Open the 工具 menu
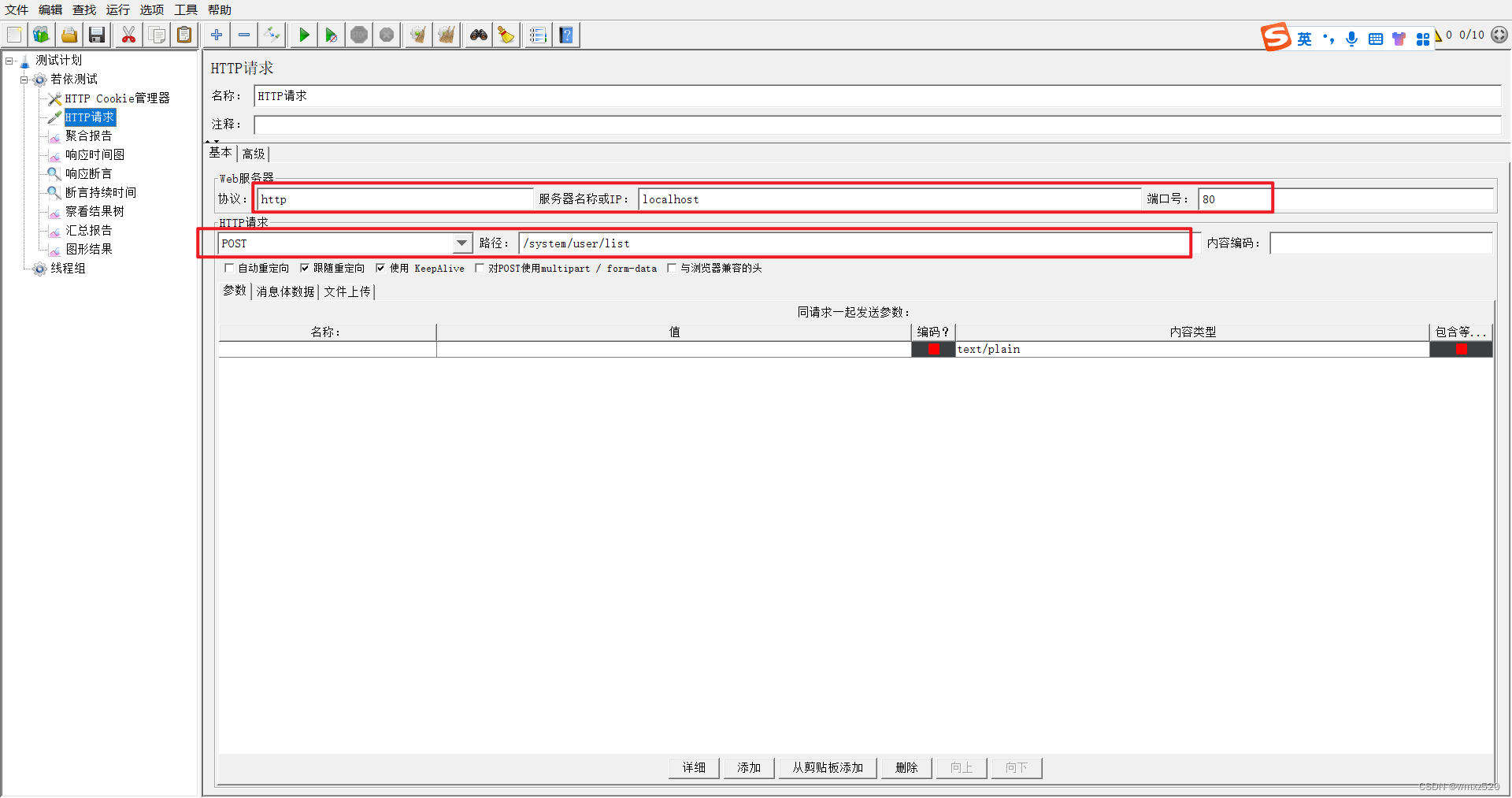Screen dimensions: 1512x798 pyautogui.click(x=186, y=9)
